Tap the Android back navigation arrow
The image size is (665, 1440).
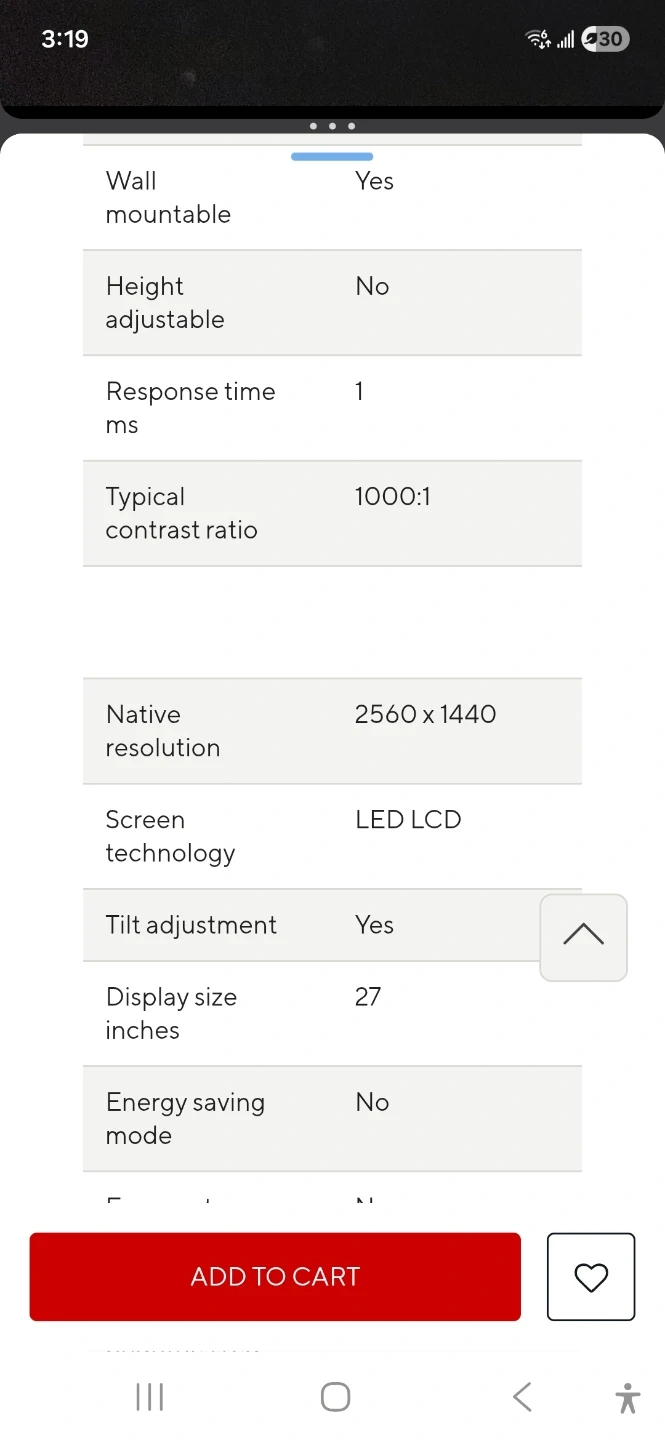(522, 1397)
